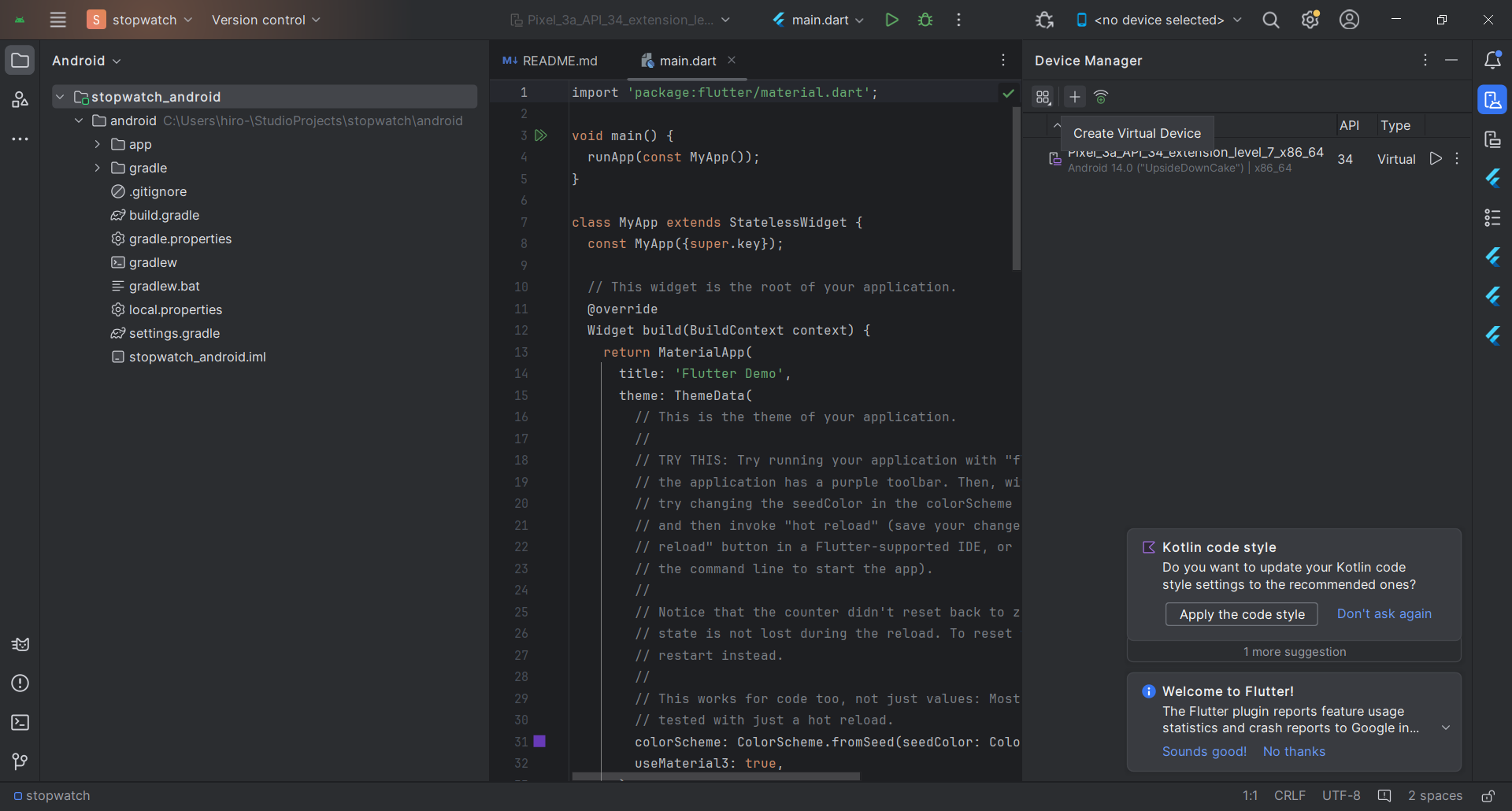Expand the app folder
The height and width of the screenshot is (811, 1512).
click(x=98, y=144)
